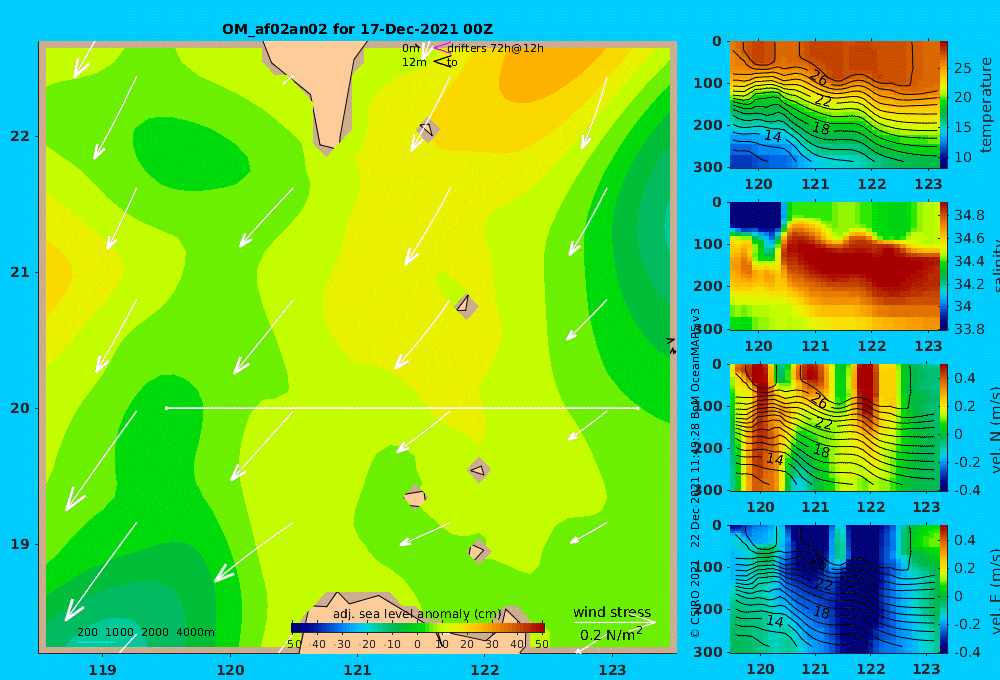
Task: Click the depth tick 300 on temperature panel
Action: pos(708,166)
